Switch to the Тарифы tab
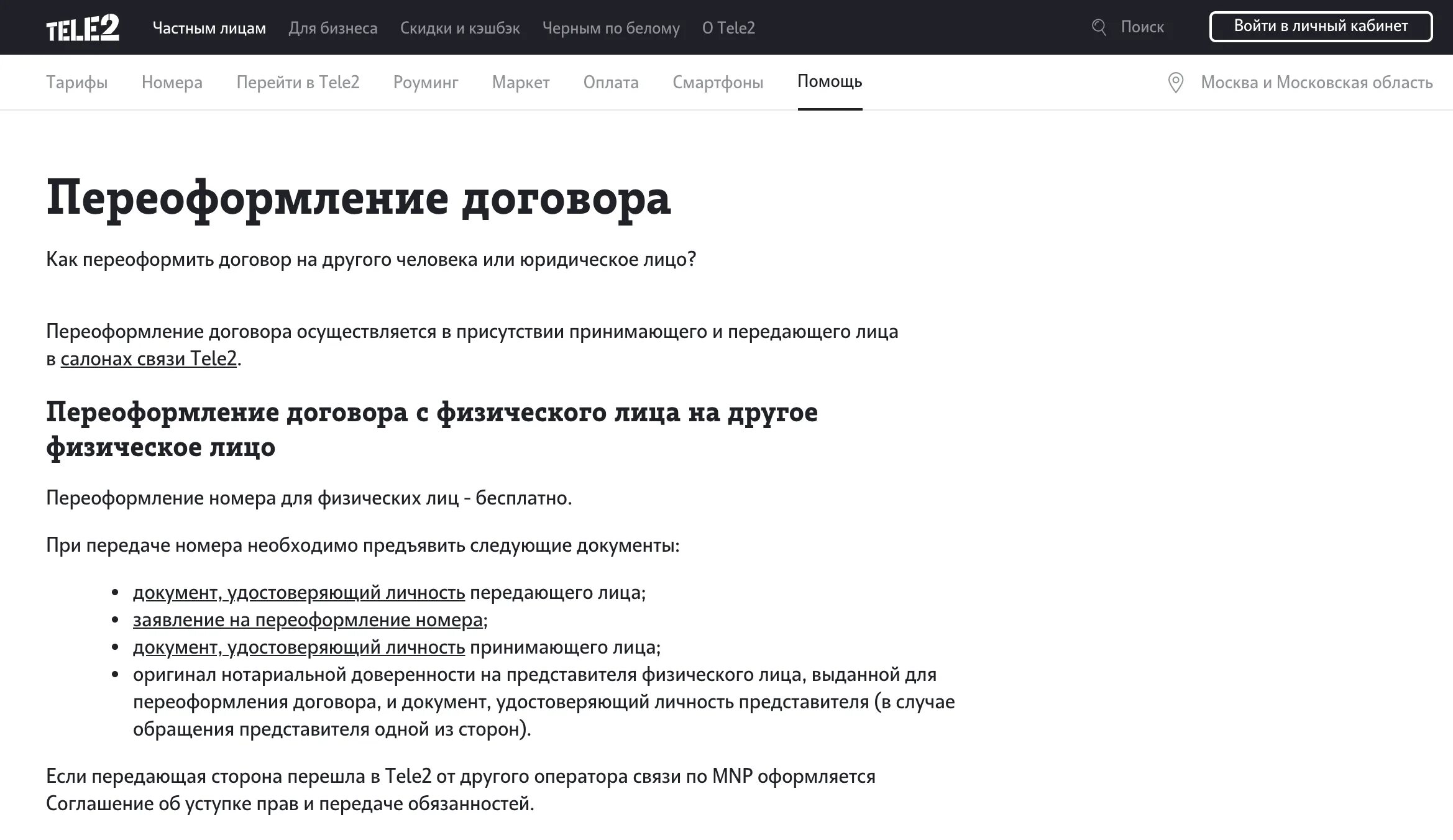This screenshot has width=1453, height=840. [x=77, y=82]
